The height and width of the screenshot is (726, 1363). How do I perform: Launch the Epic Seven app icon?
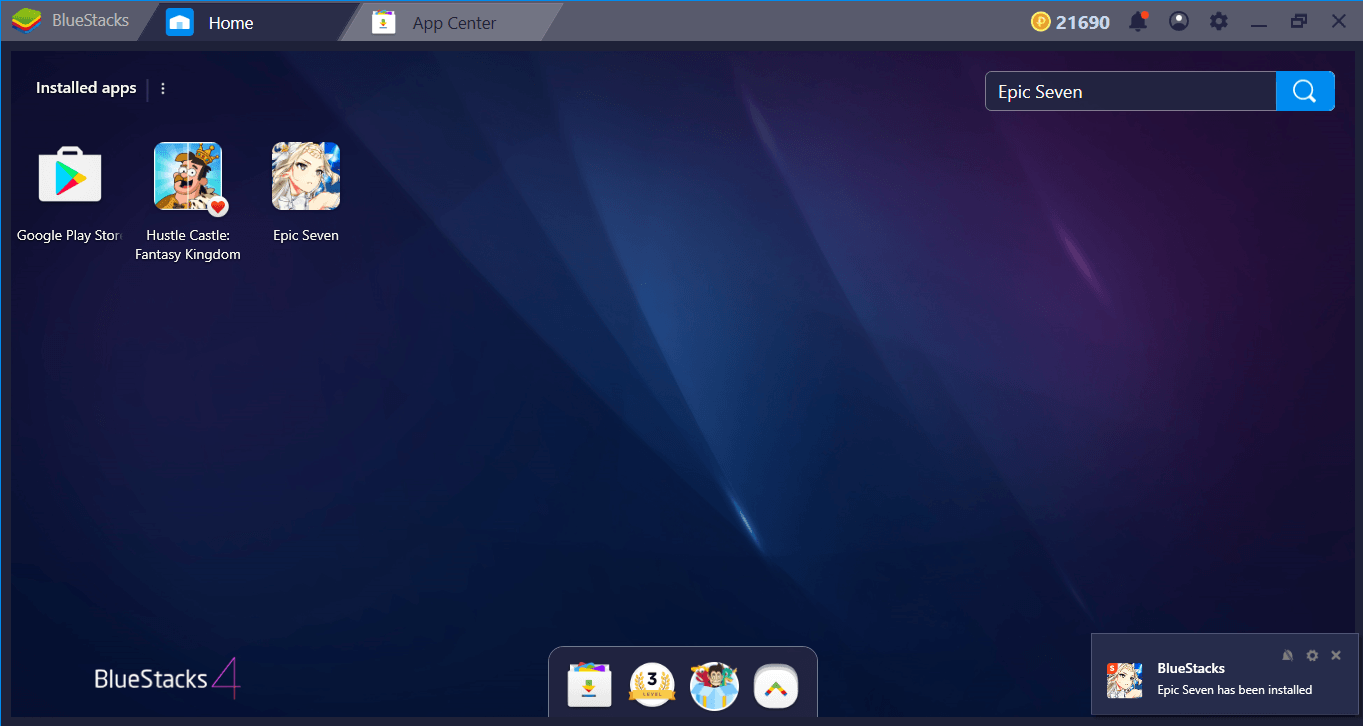pos(306,176)
